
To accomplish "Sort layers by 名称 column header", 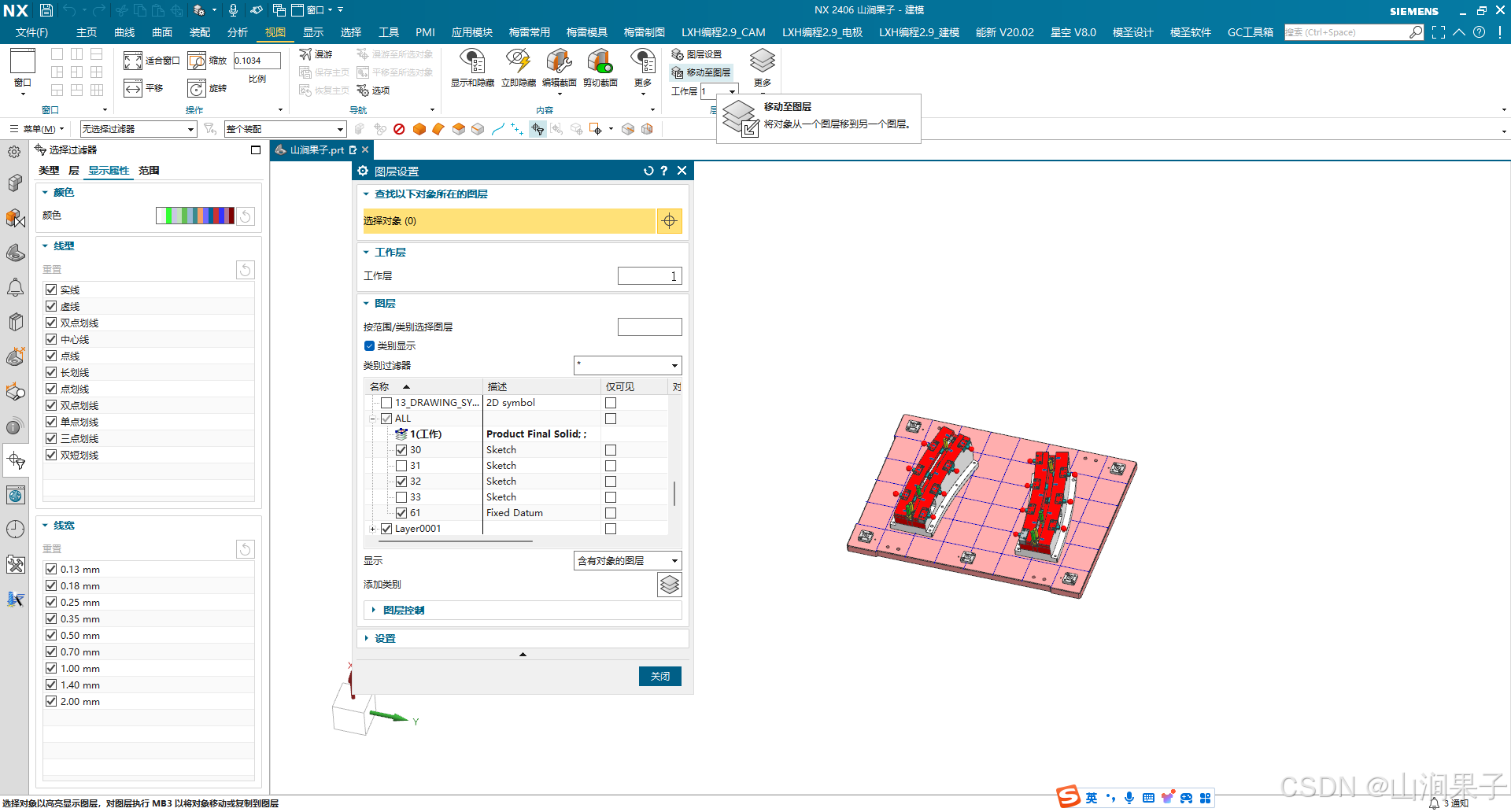I will (x=423, y=387).
